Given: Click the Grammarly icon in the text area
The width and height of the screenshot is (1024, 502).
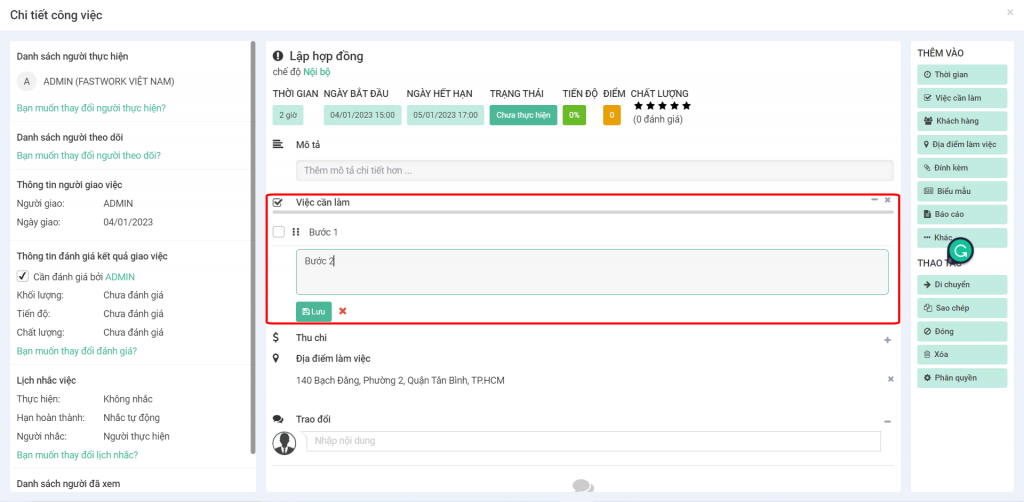Looking at the screenshot, I should 960,250.
